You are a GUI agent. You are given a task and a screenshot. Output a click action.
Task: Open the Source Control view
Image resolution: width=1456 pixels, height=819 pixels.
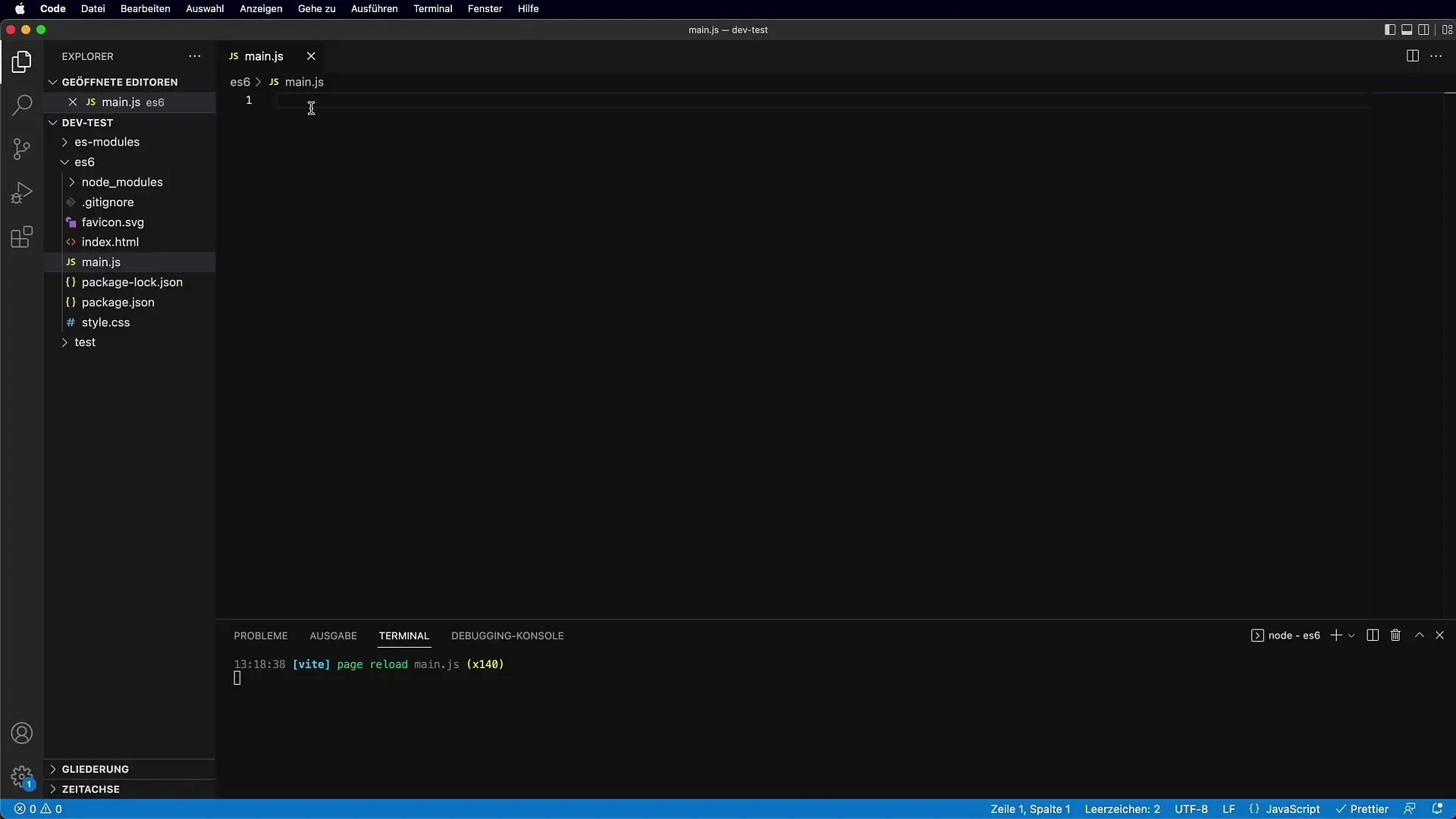tap(22, 149)
